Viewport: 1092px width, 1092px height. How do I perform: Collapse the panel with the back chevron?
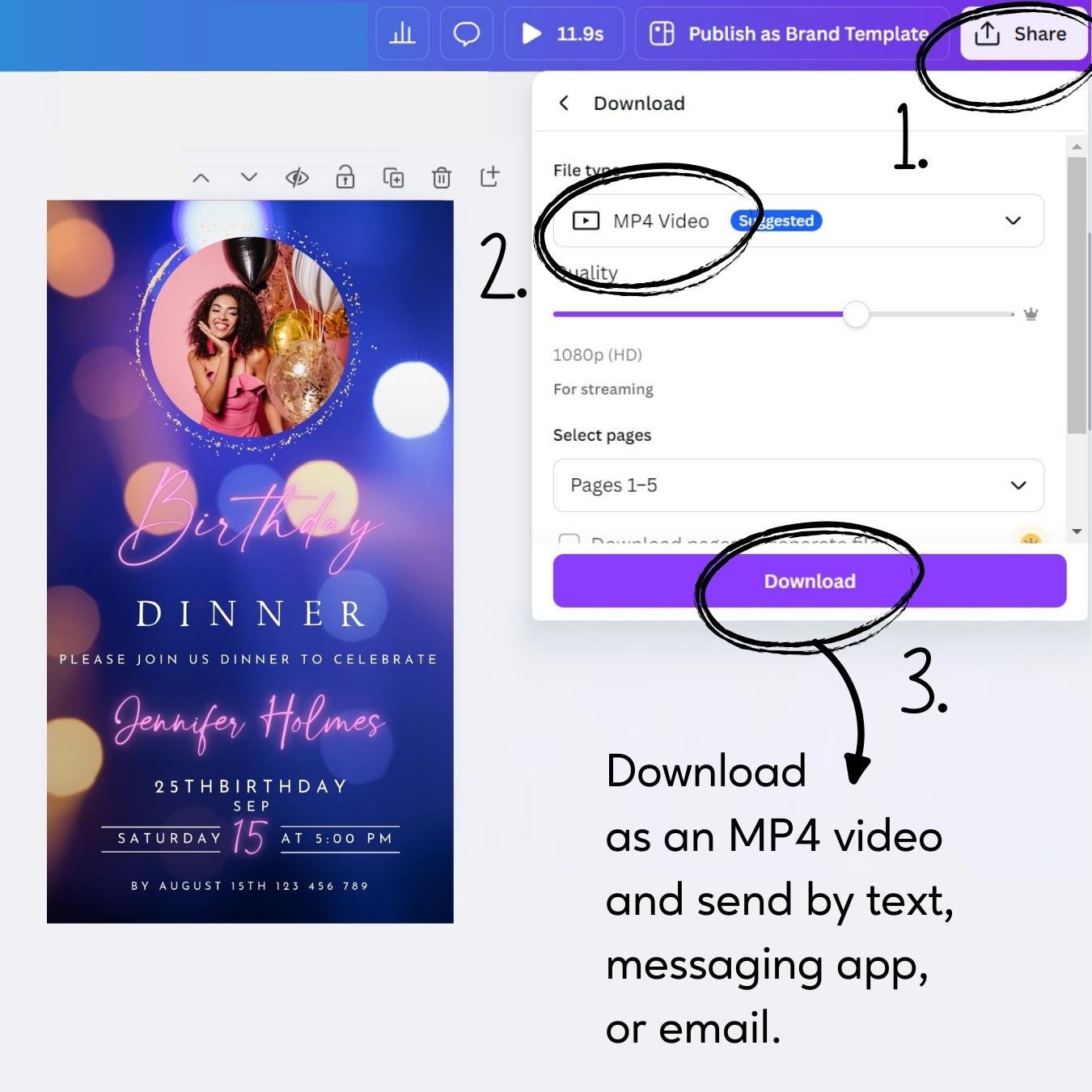point(565,104)
